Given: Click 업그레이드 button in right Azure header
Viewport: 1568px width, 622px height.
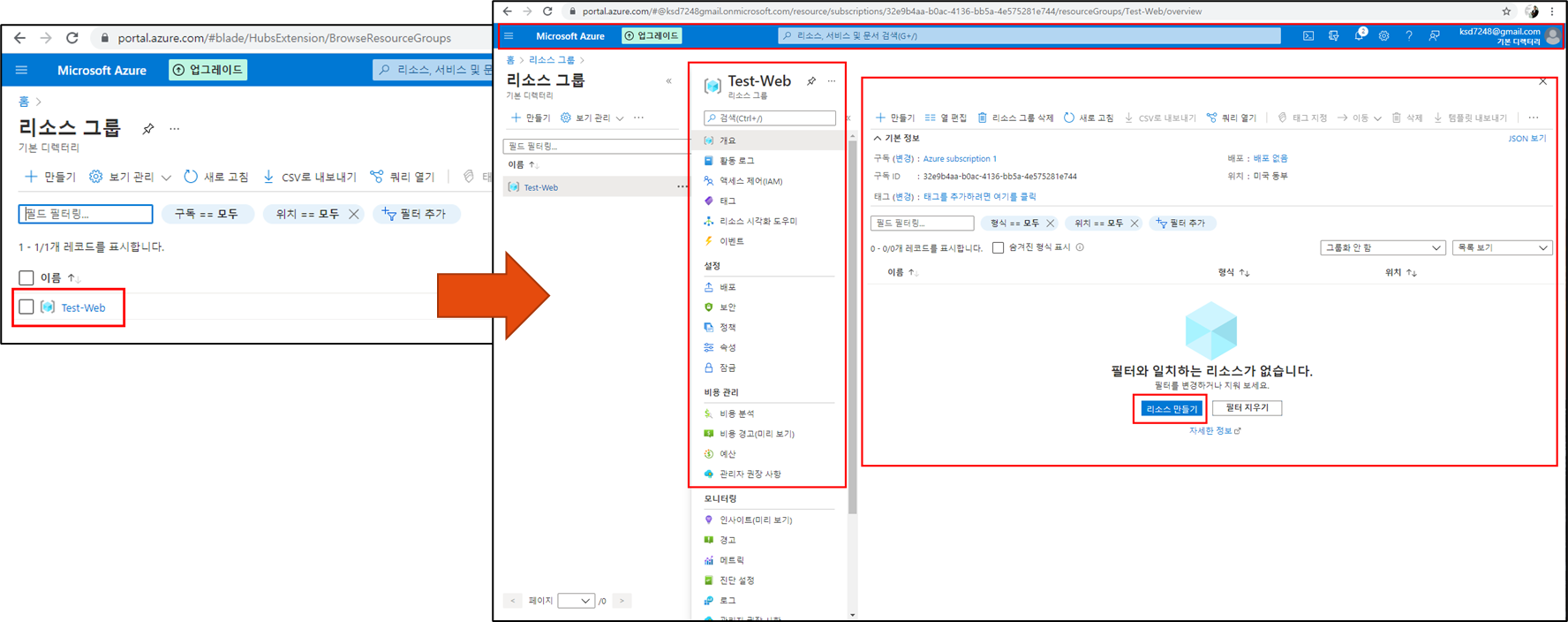Looking at the screenshot, I should [x=652, y=36].
